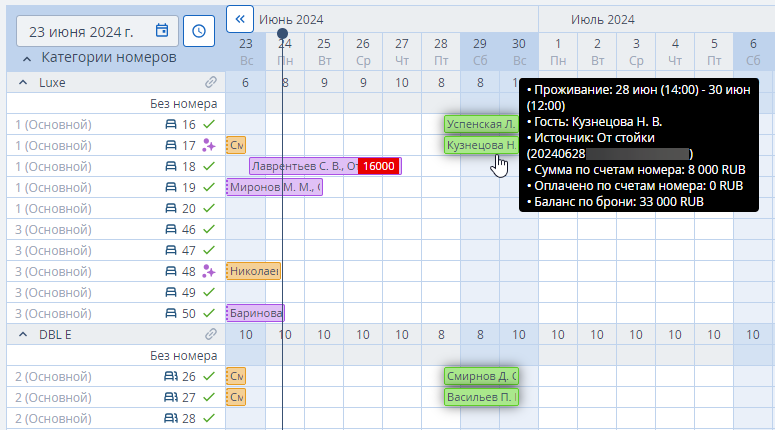This screenshot has height=430, width=775.
Task: Open the Баринова booking in room 50
Action: pyautogui.click(x=256, y=313)
